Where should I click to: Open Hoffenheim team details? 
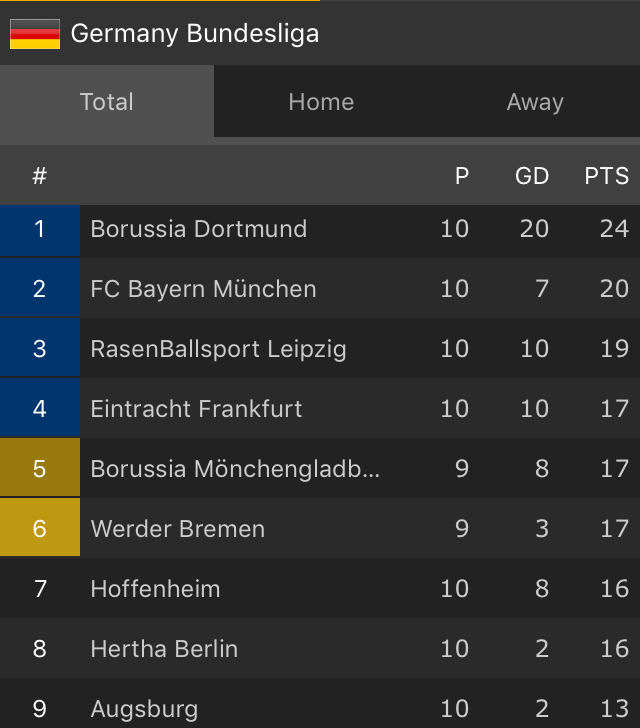(155, 589)
